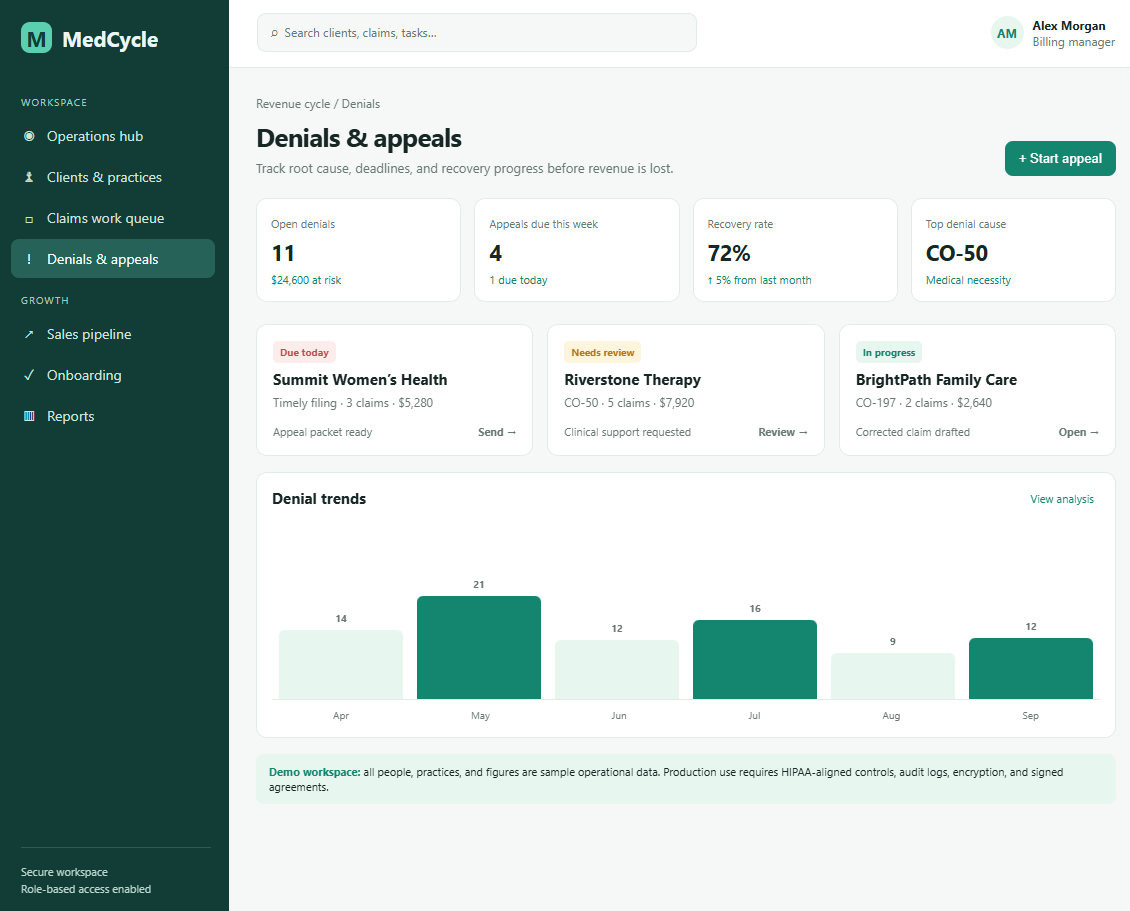Screen dimensions: 1130x911
Task: Click the Onboarding checkmark icon
Action: tap(29, 375)
